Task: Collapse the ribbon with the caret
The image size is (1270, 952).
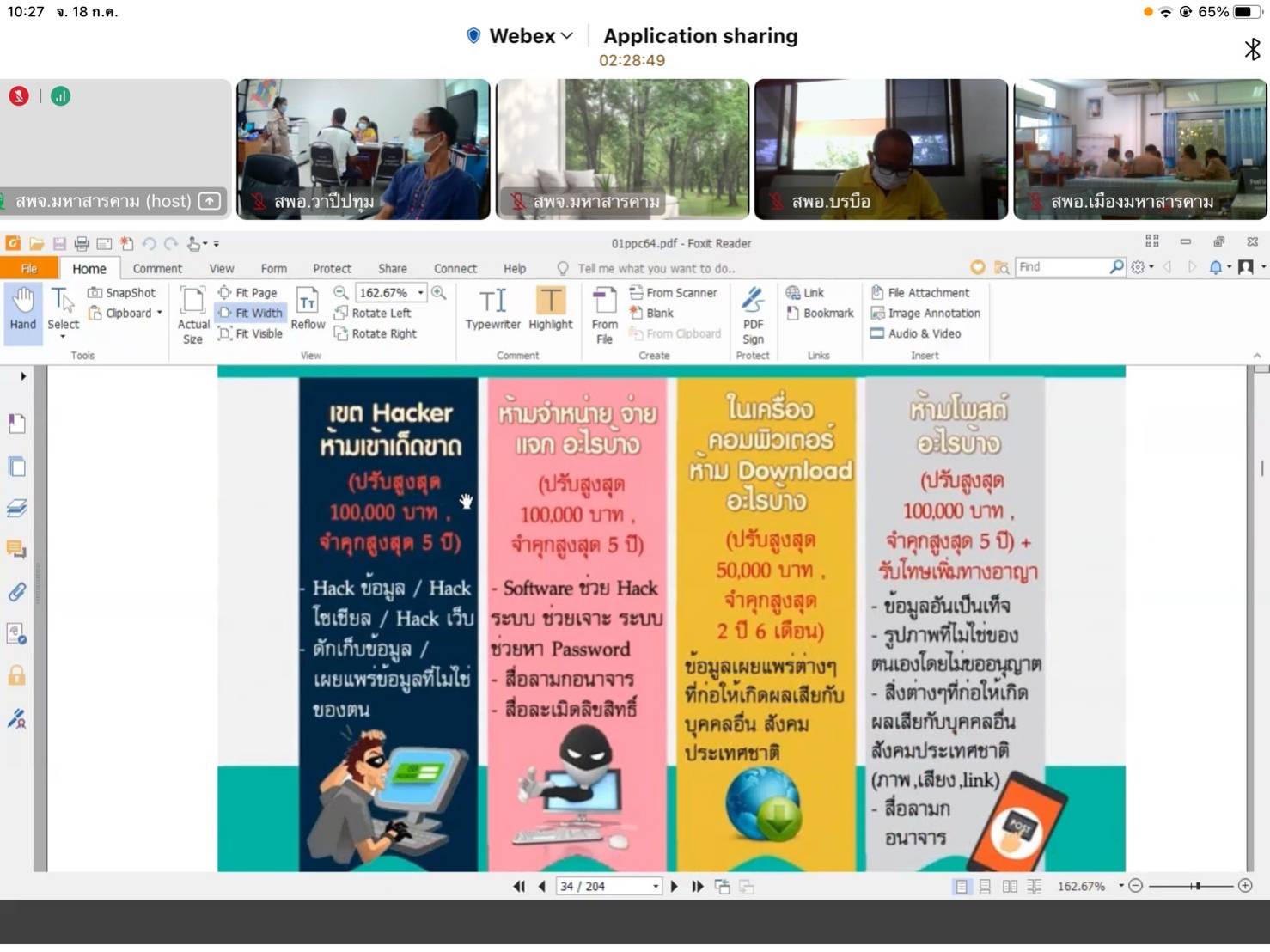Action: coord(1257,355)
